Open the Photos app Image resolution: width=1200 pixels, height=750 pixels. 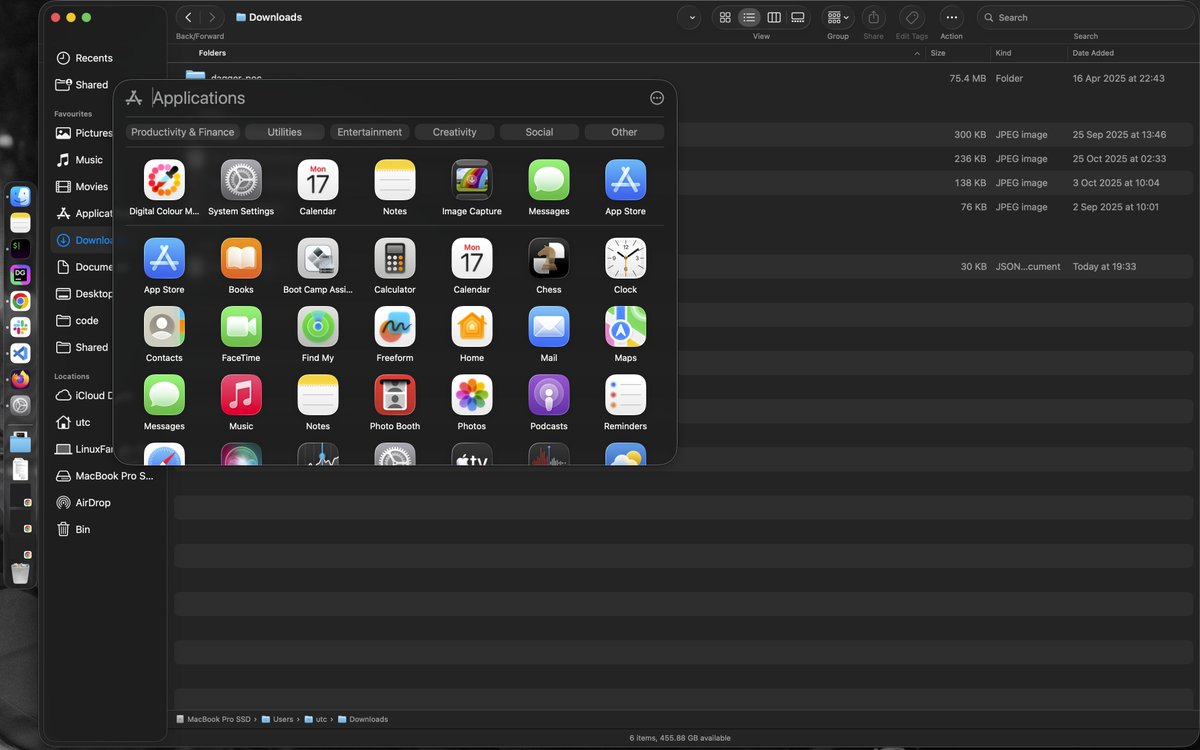(472, 395)
